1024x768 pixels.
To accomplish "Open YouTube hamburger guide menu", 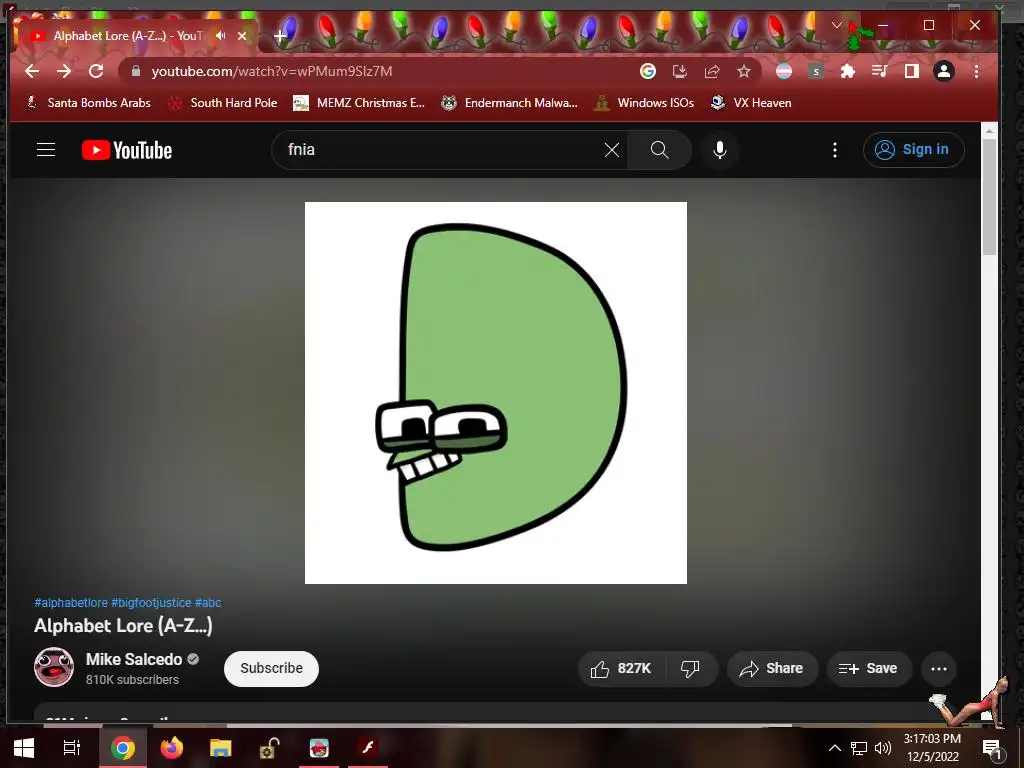I will pyautogui.click(x=46, y=150).
